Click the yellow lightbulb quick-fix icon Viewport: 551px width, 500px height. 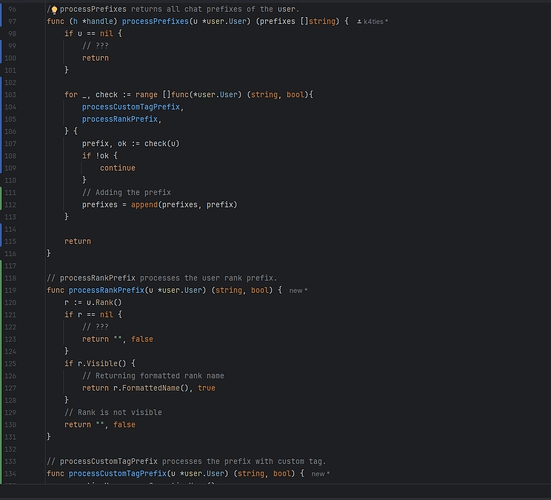point(54,9)
